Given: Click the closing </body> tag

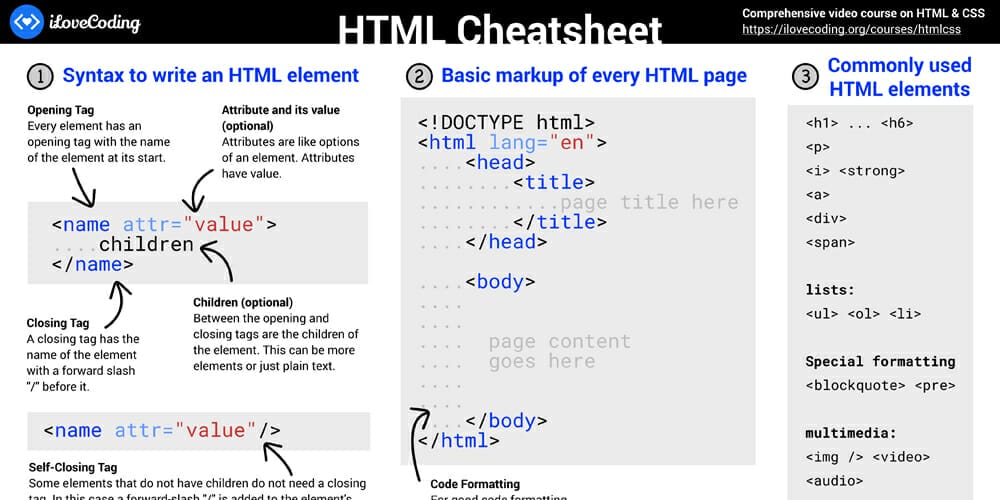Looking at the screenshot, I should tap(506, 420).
